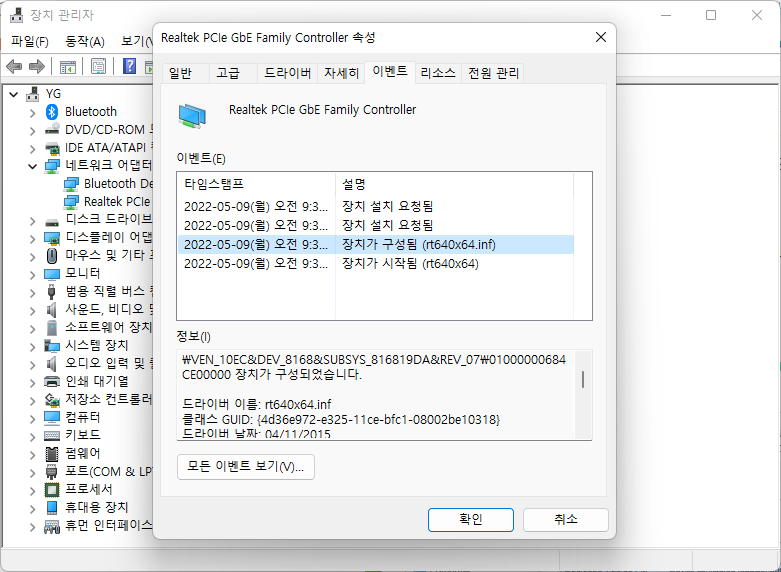This screenshot has height=572, width=781.
Task: Close the Realtek properties dialog
Action: [x=601, y=37]
